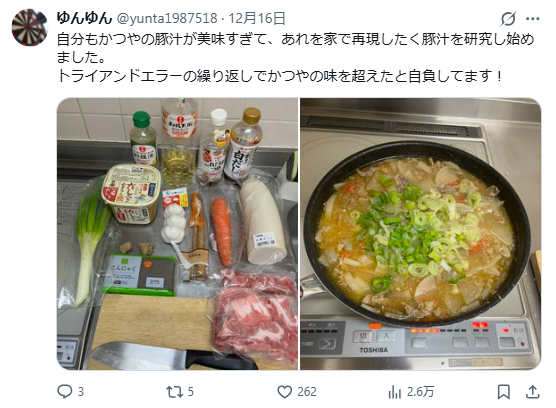Click the reply count 3

[x=81, y=392]
